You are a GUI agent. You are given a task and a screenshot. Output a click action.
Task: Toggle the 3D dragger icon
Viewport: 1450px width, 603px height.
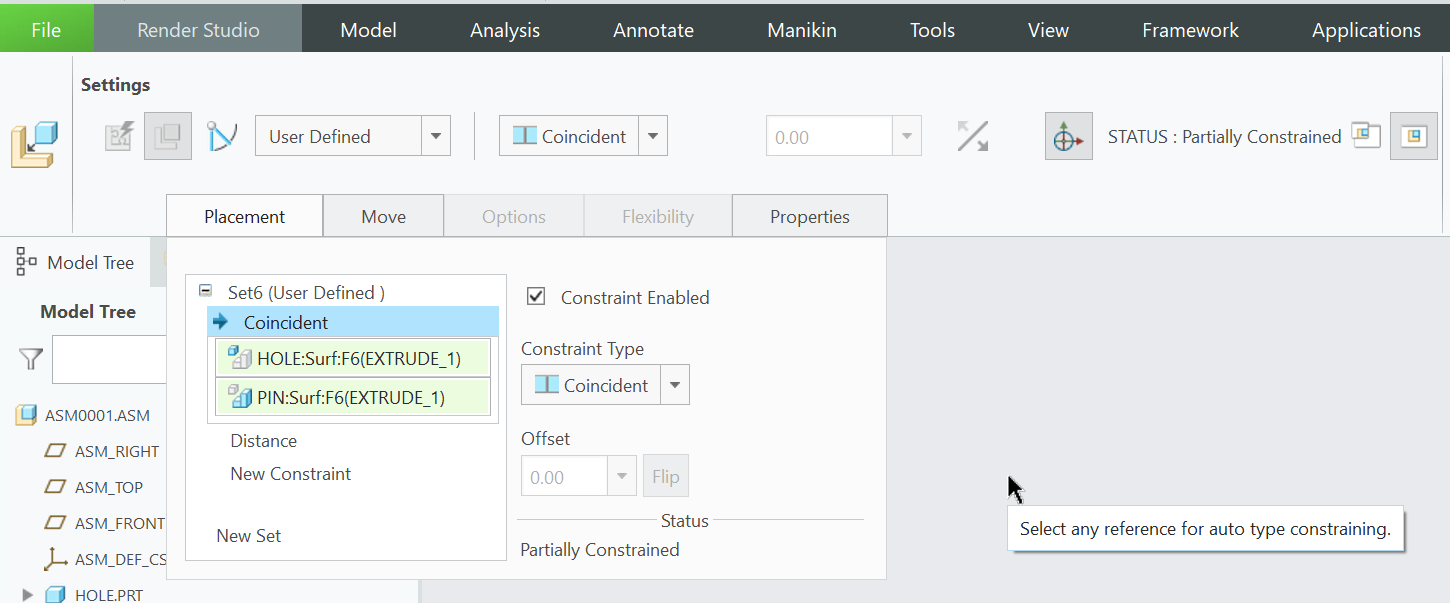point(1068,137)
